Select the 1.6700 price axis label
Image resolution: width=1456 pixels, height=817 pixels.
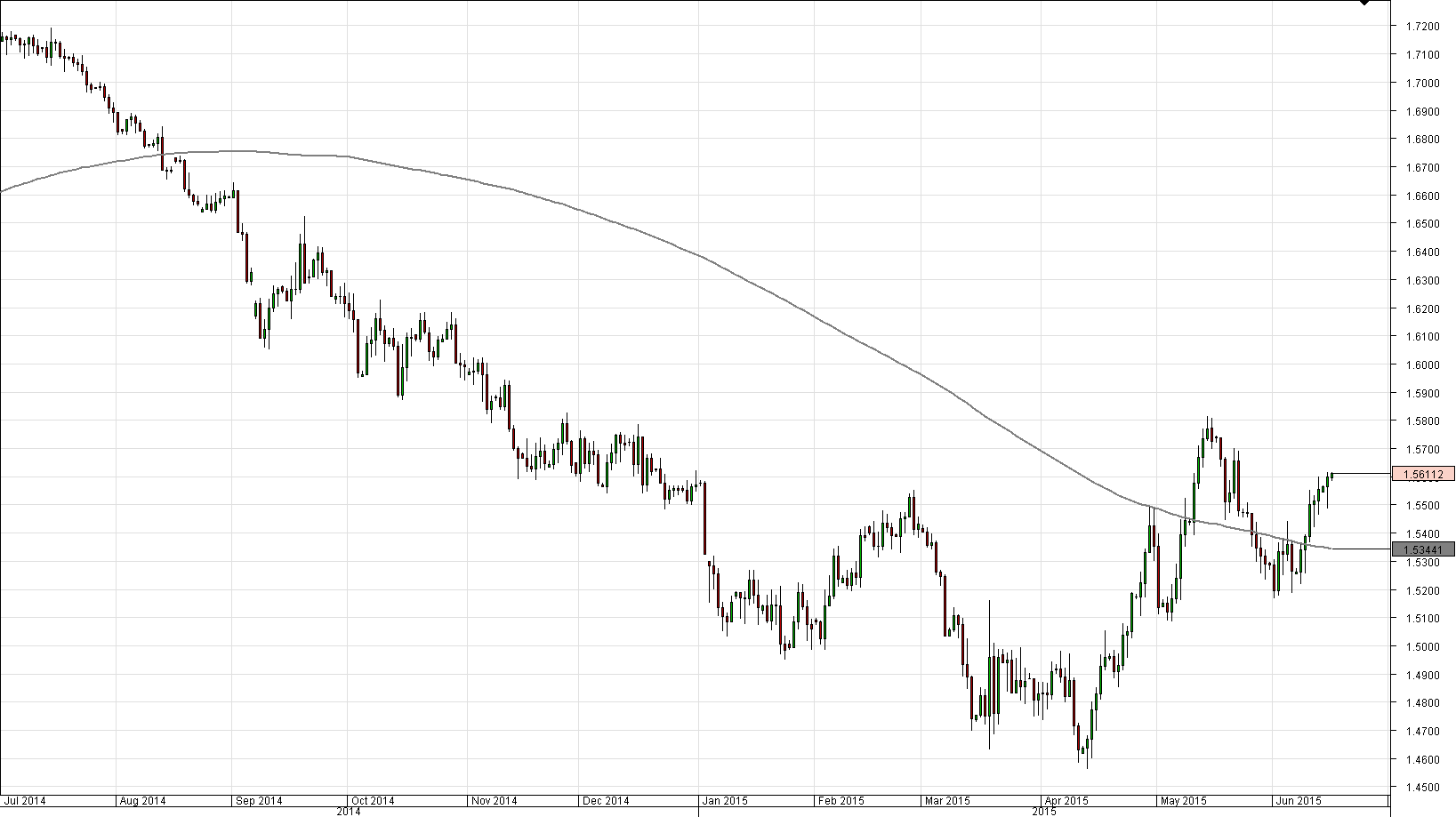pyautogui.click(x=1422, y=168)
